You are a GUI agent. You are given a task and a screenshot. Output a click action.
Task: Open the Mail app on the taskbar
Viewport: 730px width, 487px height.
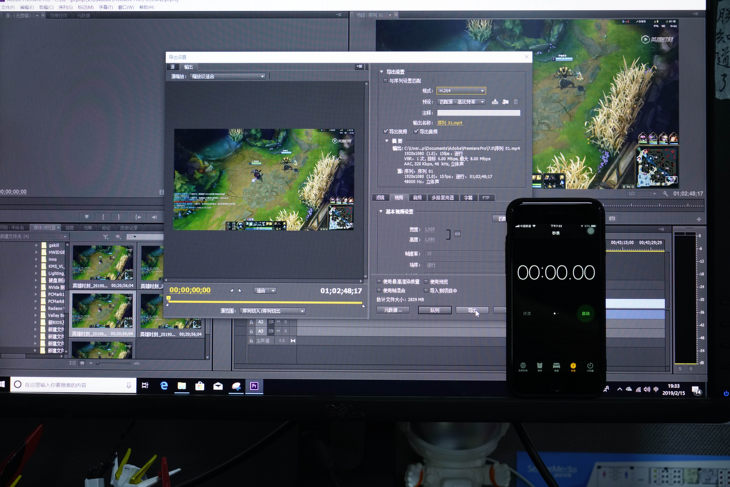pyautogui.click(x=218, y=386)
